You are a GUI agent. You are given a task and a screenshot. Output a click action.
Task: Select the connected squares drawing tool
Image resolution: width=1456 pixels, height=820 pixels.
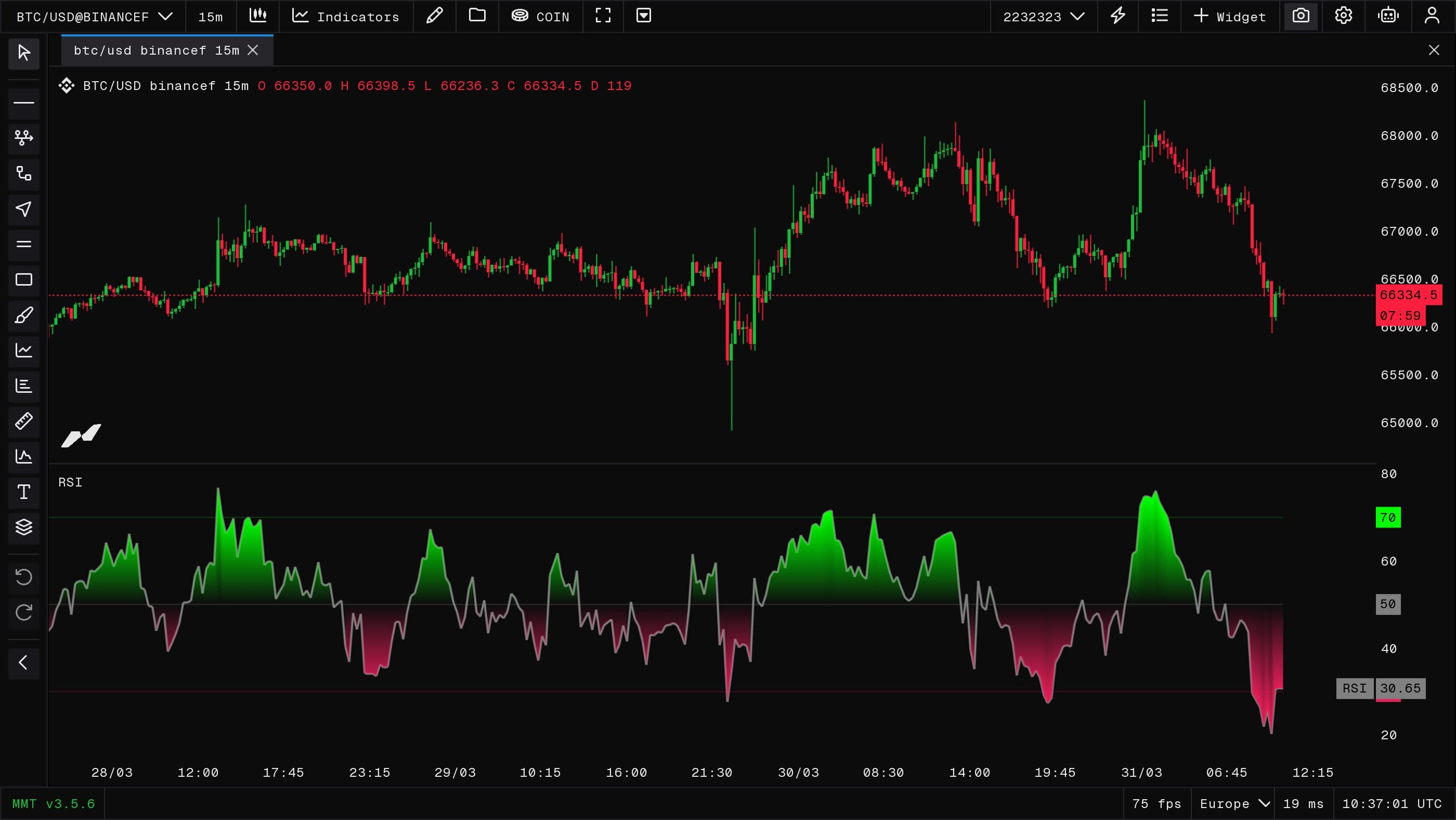click(x=24, y=174)
